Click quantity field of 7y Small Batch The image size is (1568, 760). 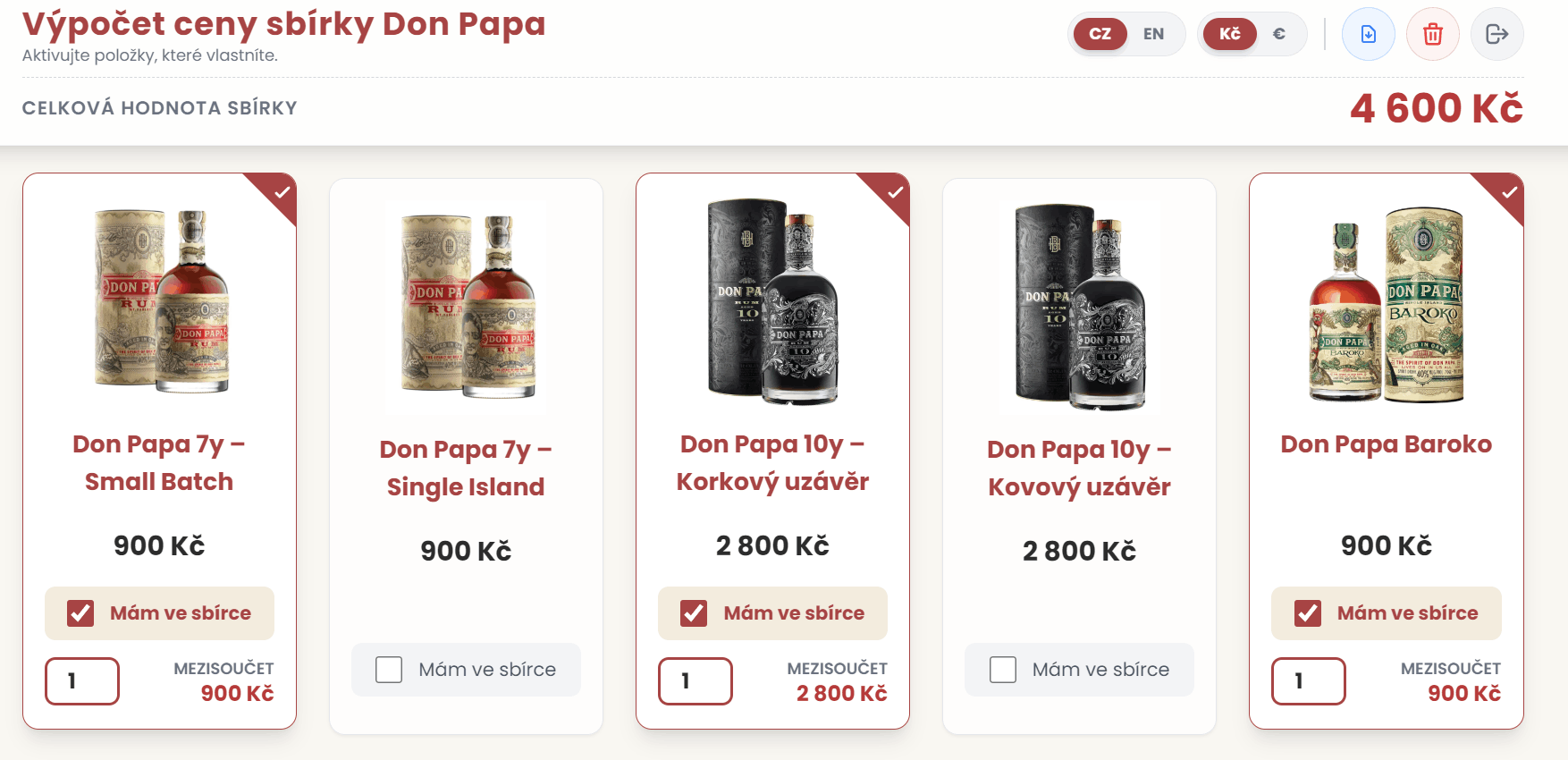(x=82, y=681)
